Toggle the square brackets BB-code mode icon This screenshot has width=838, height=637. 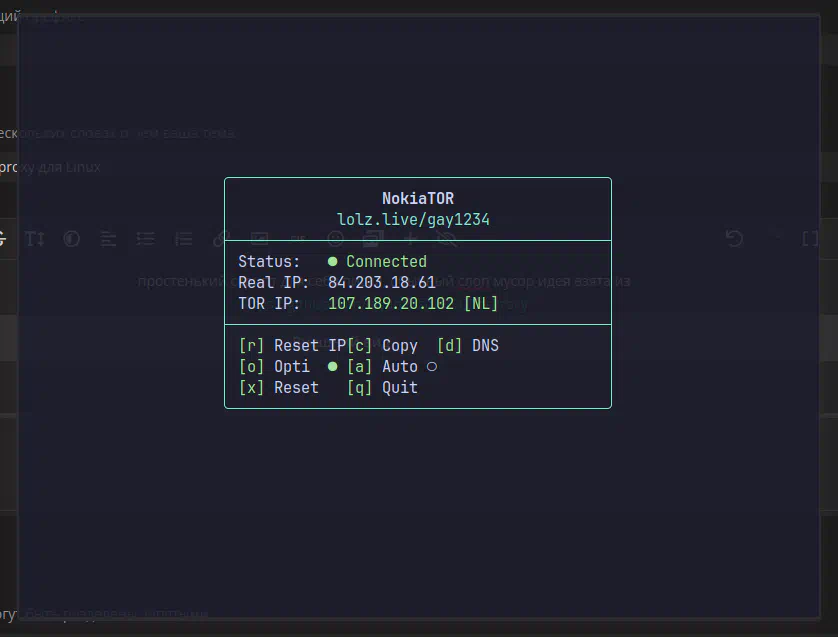tap(810, 238)
